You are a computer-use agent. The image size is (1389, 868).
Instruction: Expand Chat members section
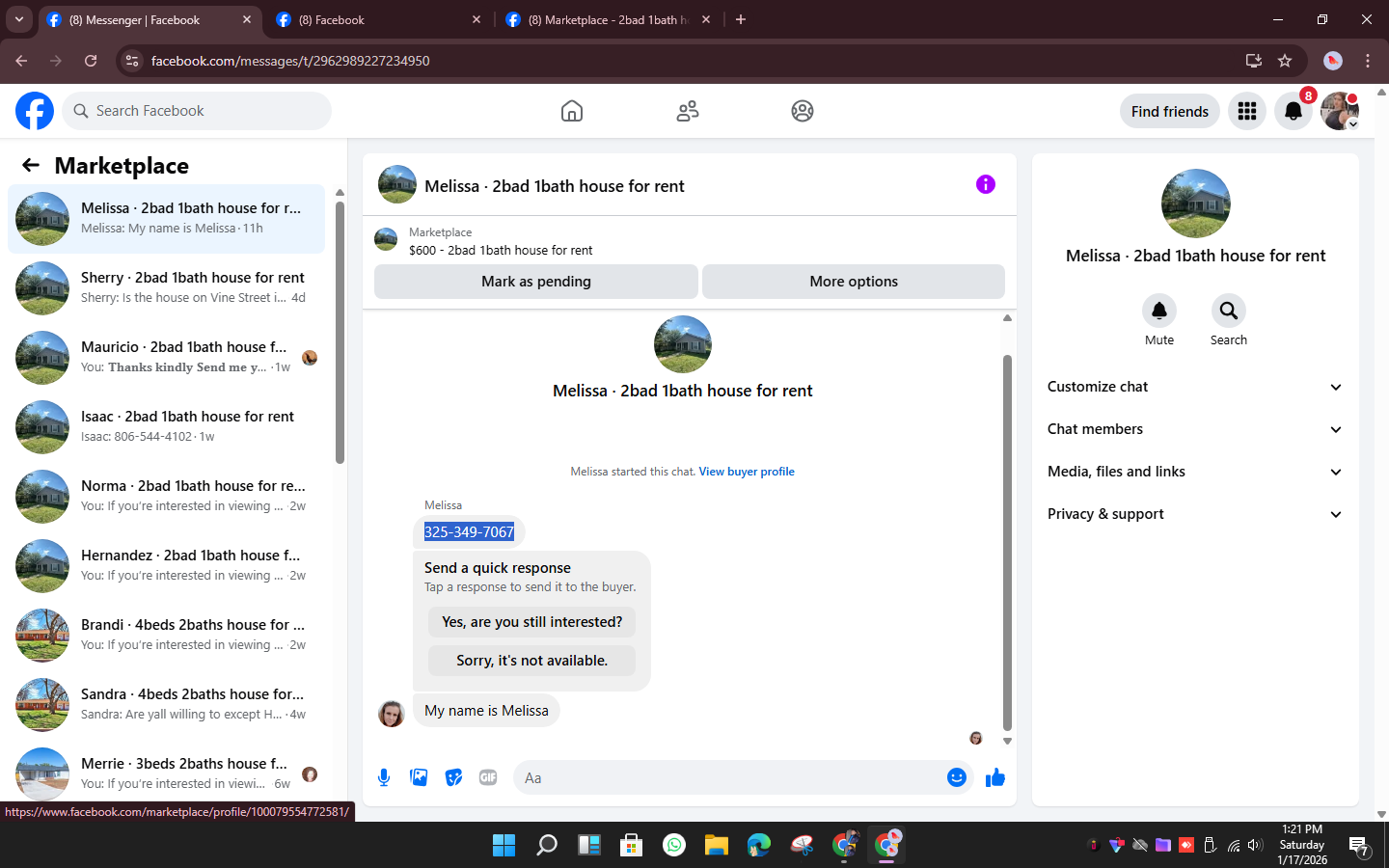click(1195, 429)
